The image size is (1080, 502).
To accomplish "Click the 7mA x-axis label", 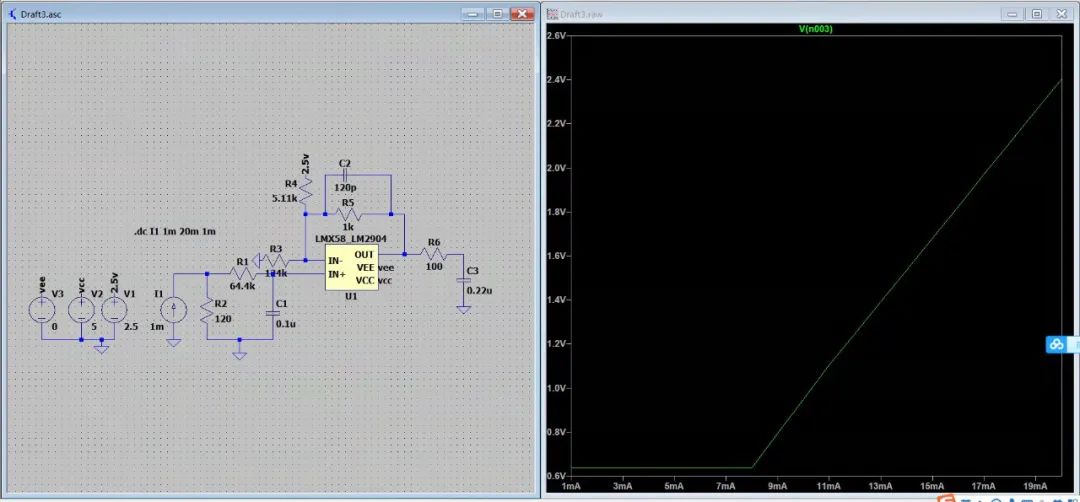I will click(726, 486).
